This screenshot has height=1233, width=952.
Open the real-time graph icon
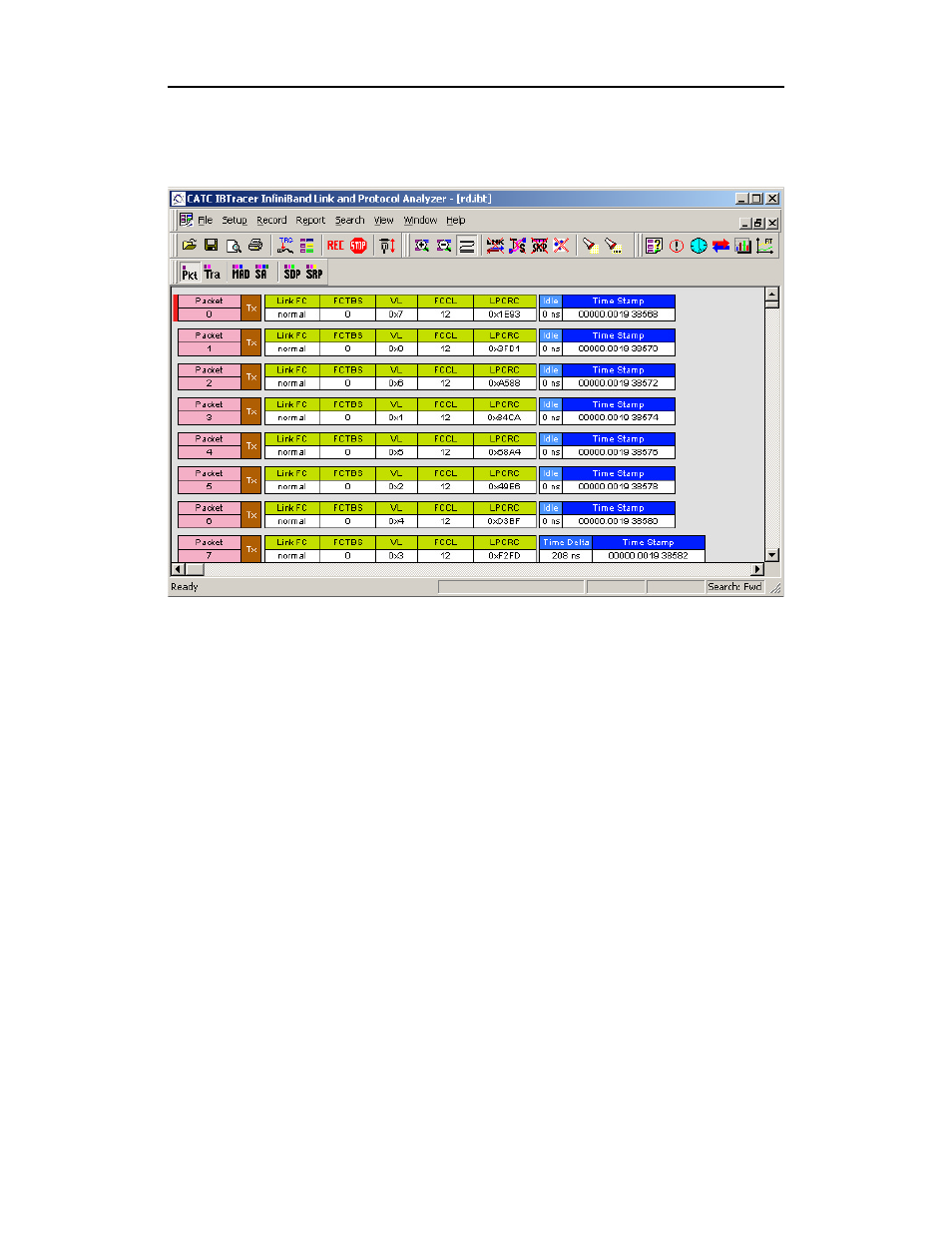point(765,246)
